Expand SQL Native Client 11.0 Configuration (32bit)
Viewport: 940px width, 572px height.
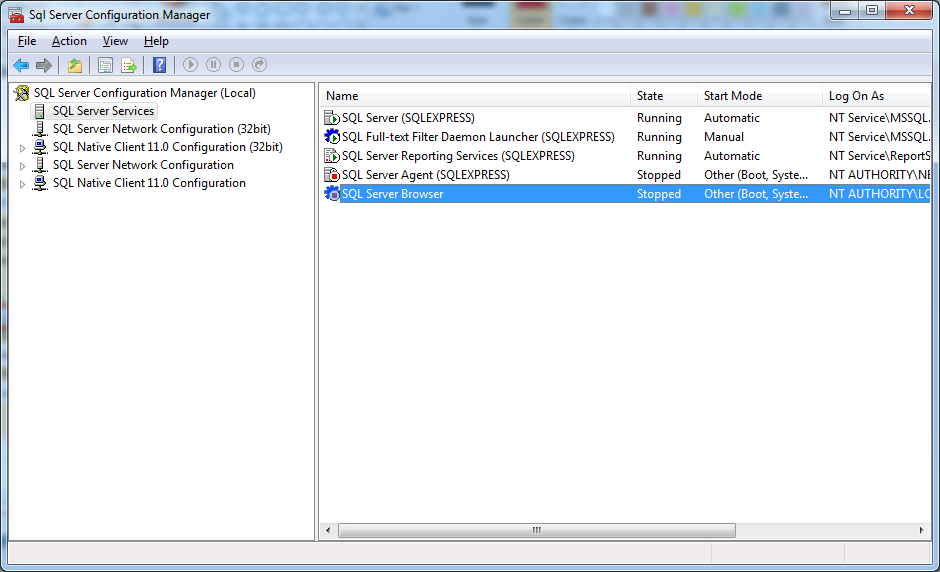point(22,147)
